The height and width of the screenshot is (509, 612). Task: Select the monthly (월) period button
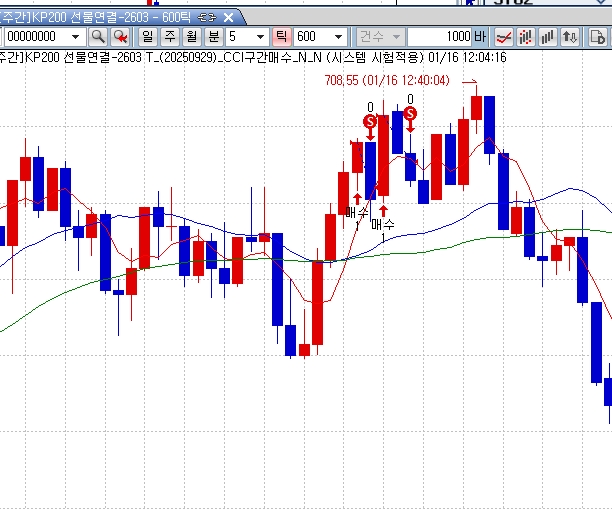tap(192, 37)
